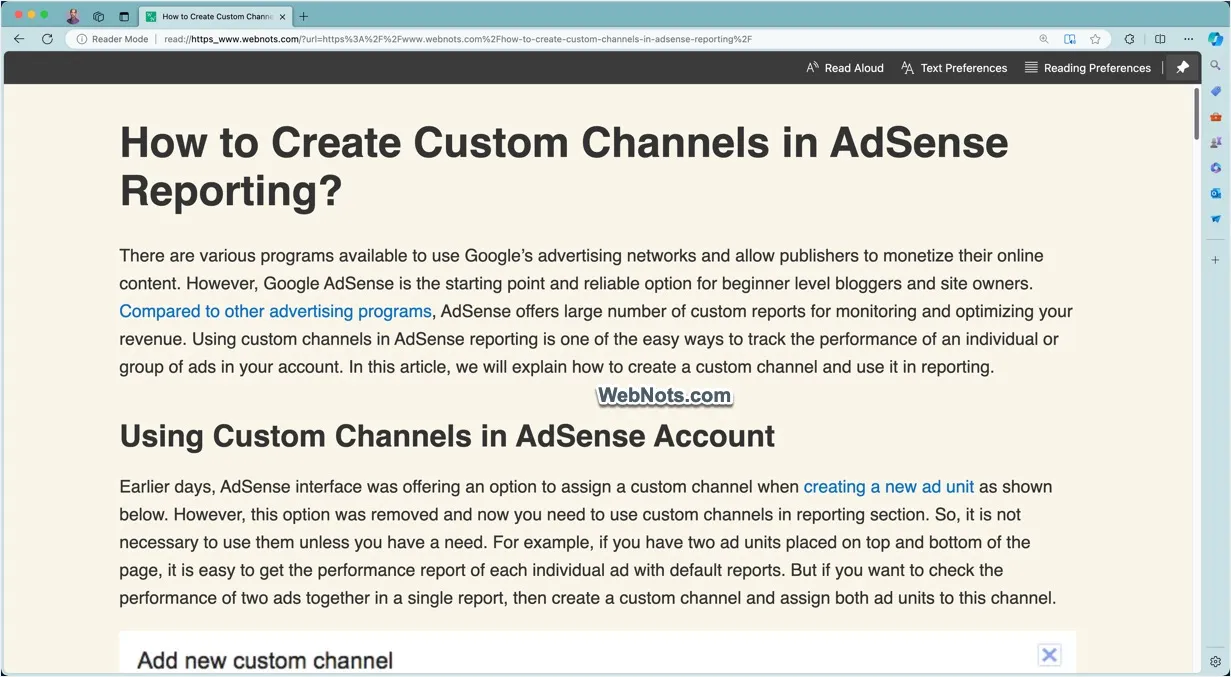Open the Outlook sidebar icon
Screen dimensions: 1231x677
point(1216,193)
